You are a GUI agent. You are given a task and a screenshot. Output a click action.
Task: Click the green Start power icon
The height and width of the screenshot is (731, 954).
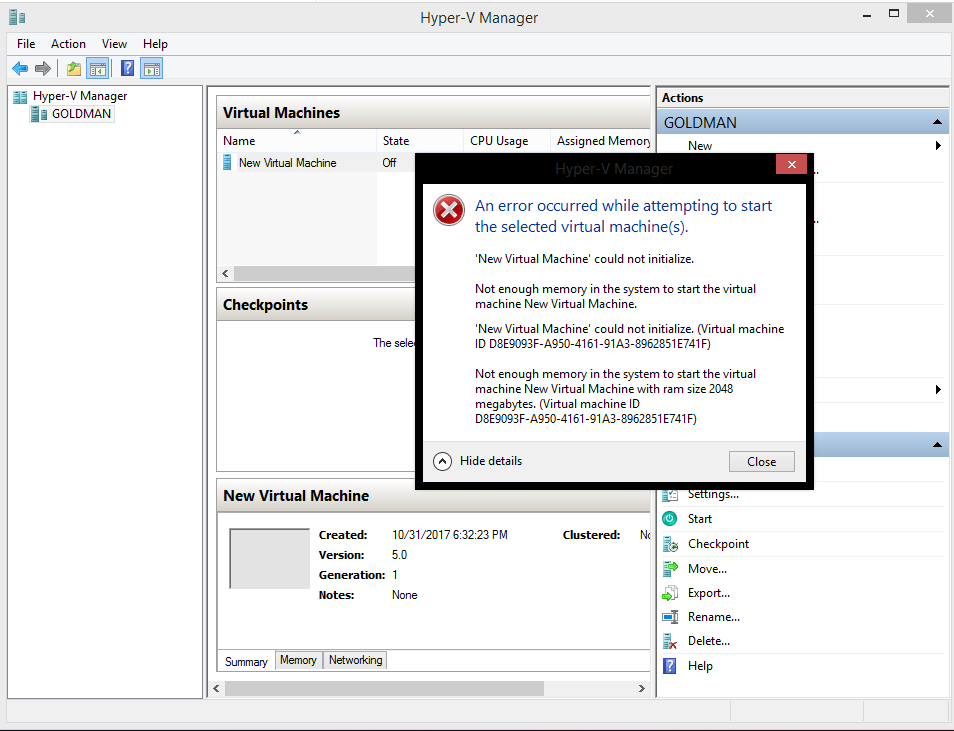tap(670, 519)
